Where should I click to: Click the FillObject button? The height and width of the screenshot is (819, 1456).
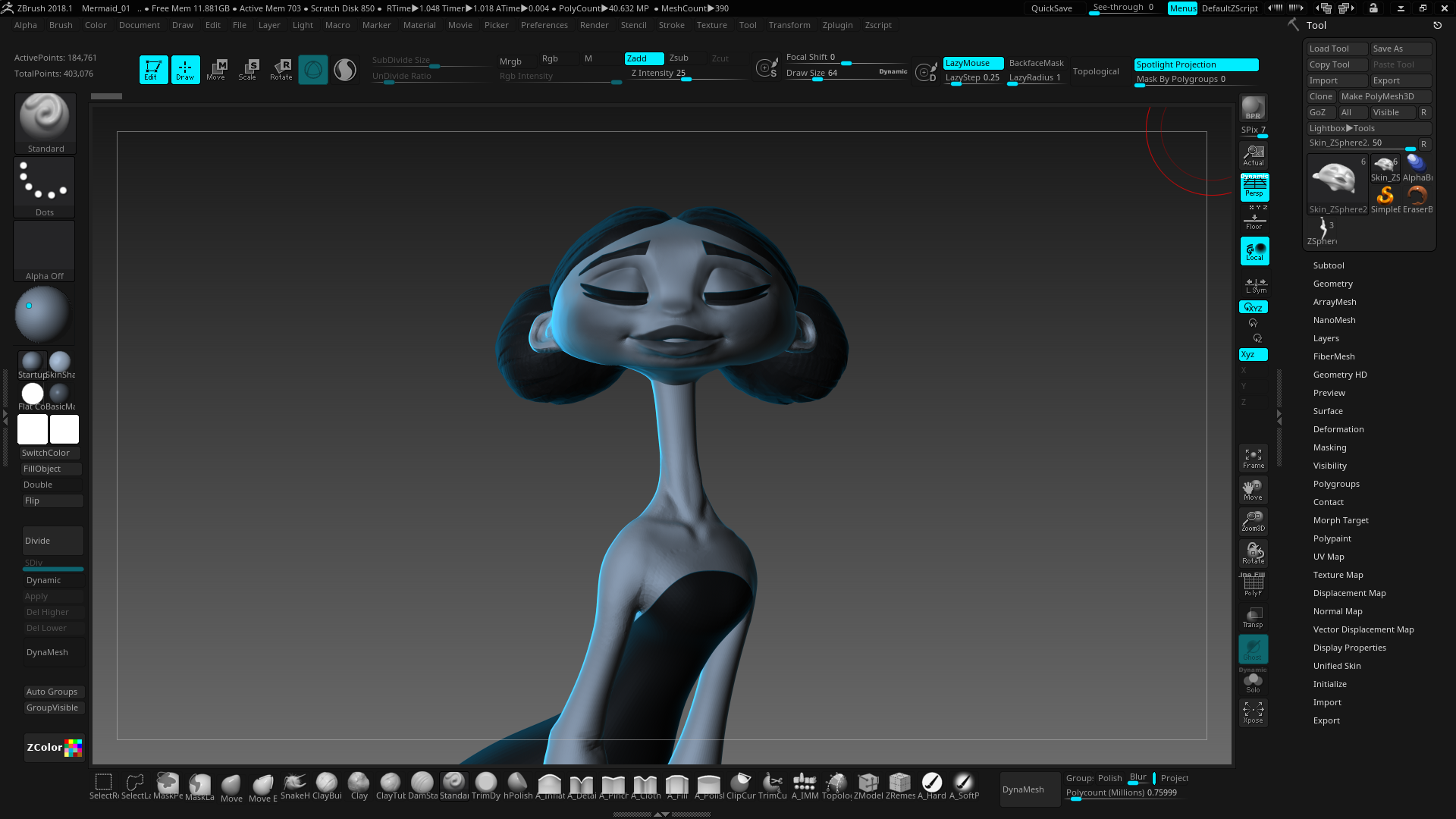[x=52, y=469]
